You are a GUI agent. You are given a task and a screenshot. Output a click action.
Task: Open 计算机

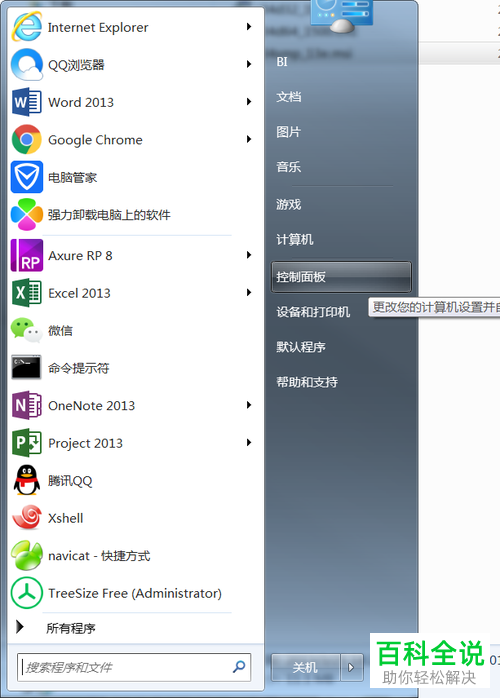coord(295,239)
